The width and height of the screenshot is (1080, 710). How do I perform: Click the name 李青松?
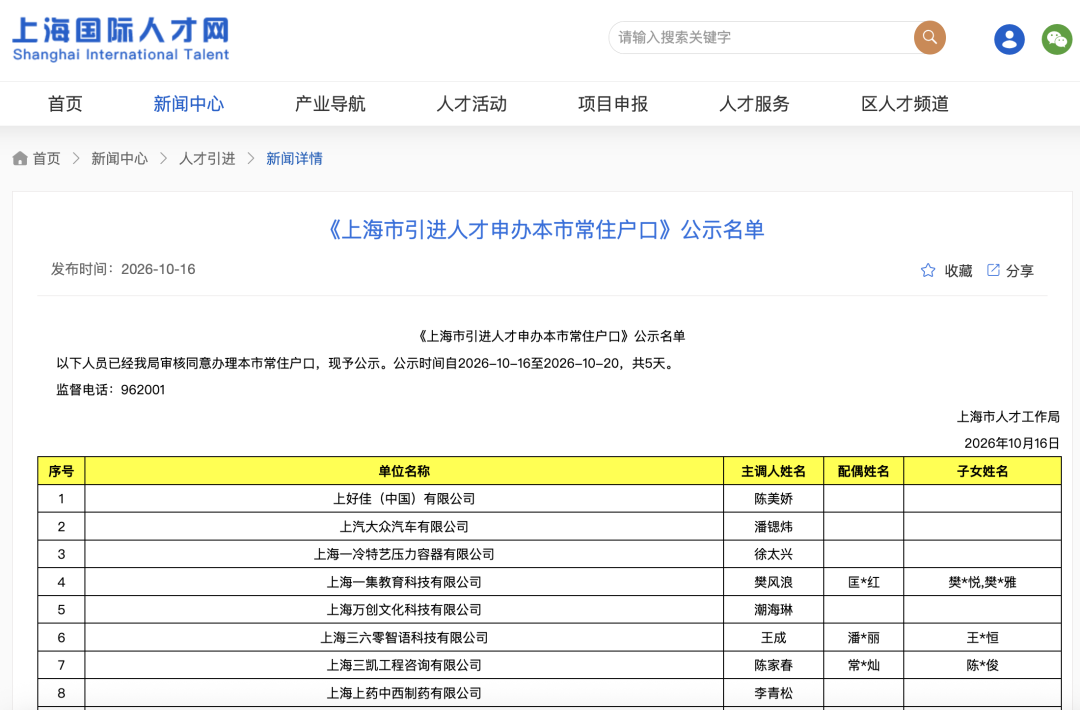pyautogui.click(x=773, y=693)
